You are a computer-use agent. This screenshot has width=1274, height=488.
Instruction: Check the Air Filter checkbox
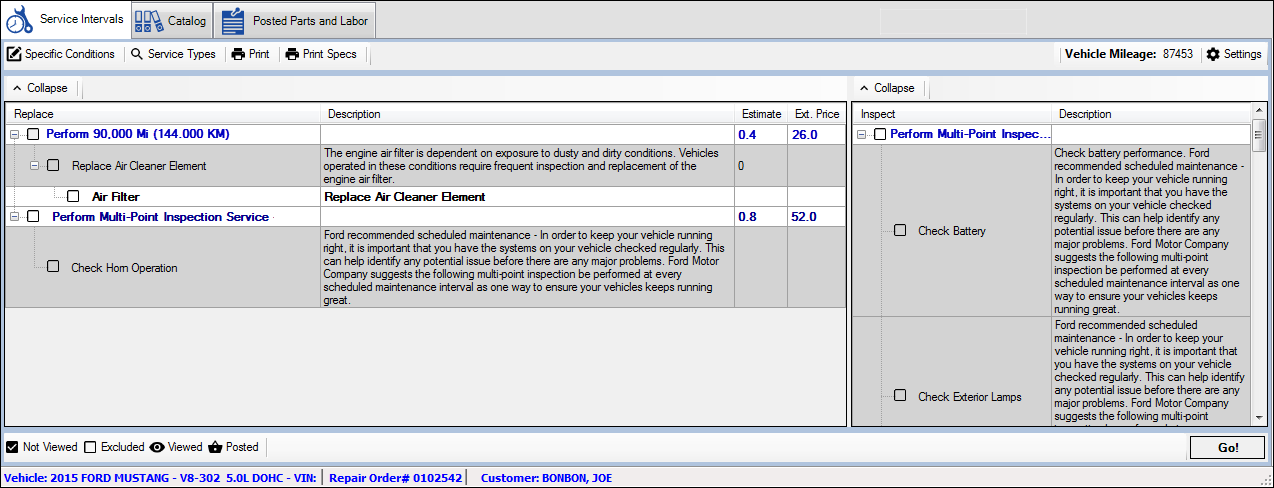tap(73, 197)
